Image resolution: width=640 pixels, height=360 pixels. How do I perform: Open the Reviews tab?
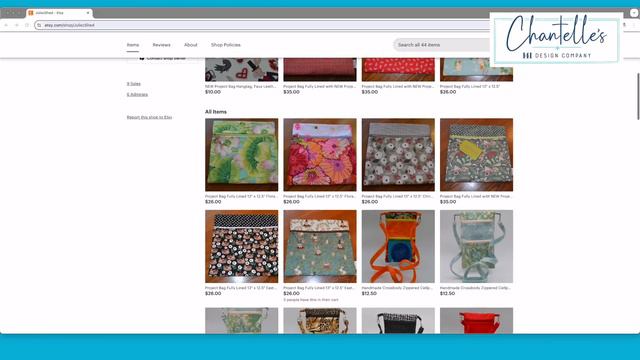point(162,45)
